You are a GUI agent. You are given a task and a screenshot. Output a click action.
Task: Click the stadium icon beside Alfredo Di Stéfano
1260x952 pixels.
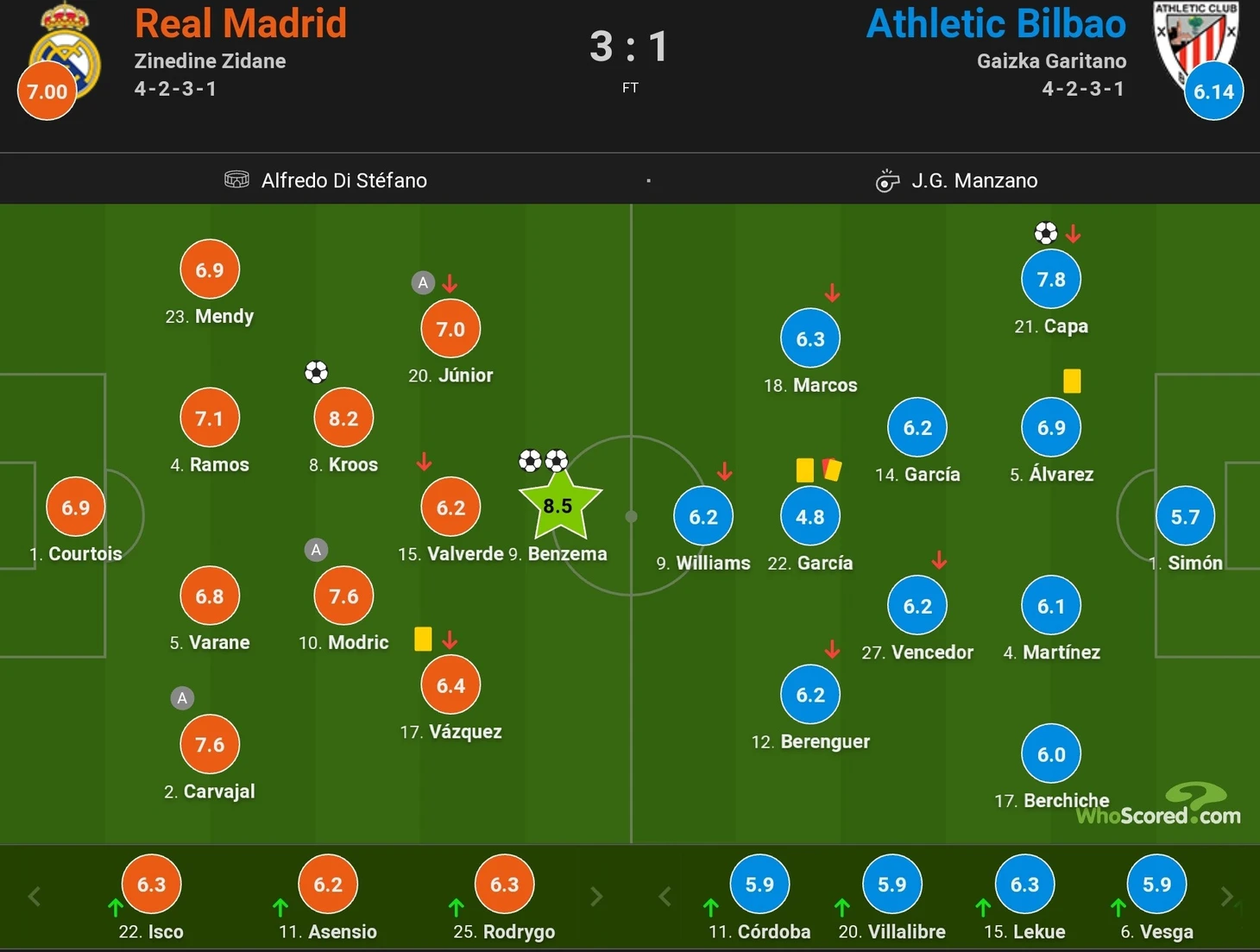[236, 180]
